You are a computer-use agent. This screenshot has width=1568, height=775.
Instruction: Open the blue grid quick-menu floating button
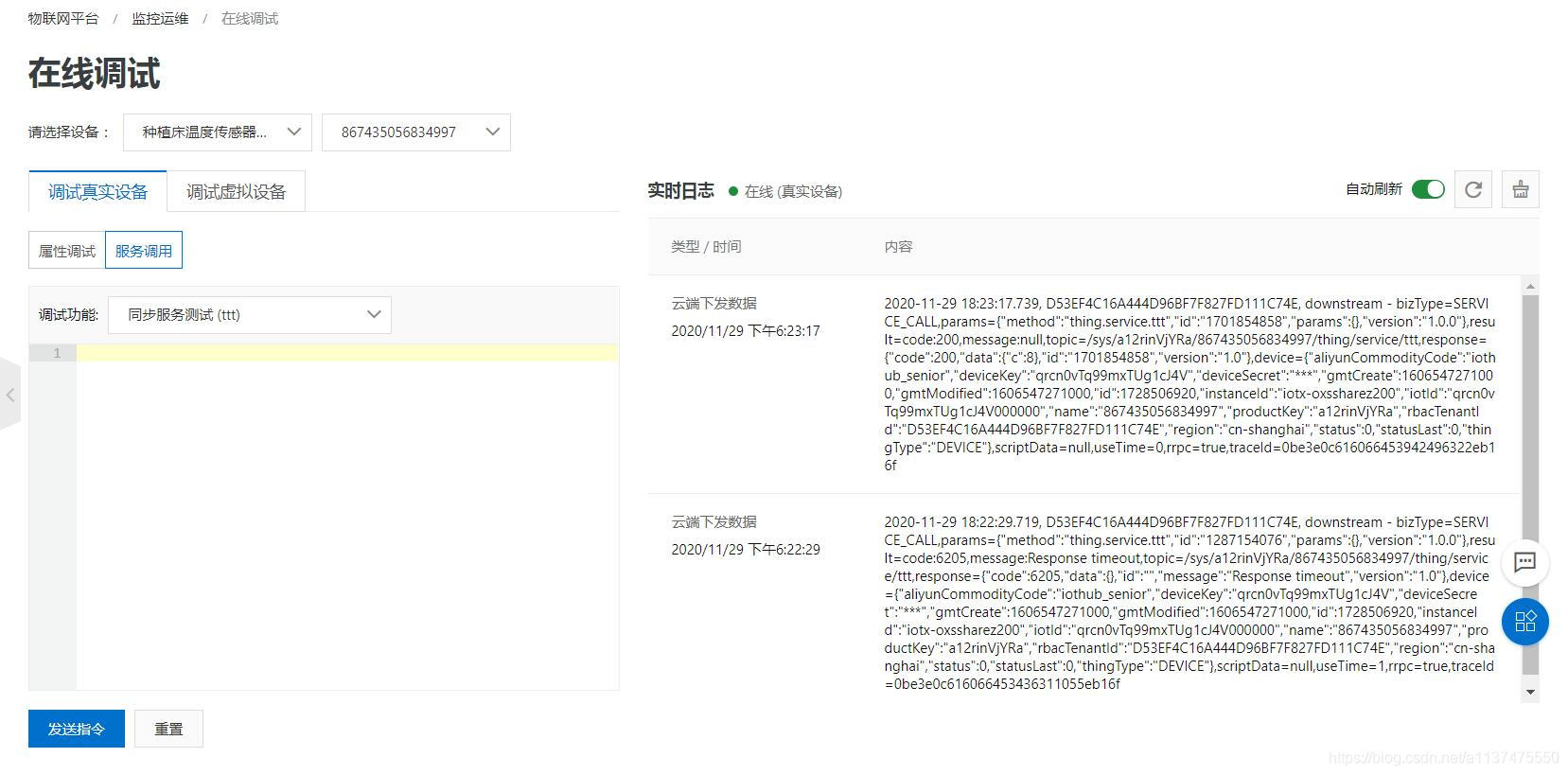pyautogui.click(x=1524, y=622)
